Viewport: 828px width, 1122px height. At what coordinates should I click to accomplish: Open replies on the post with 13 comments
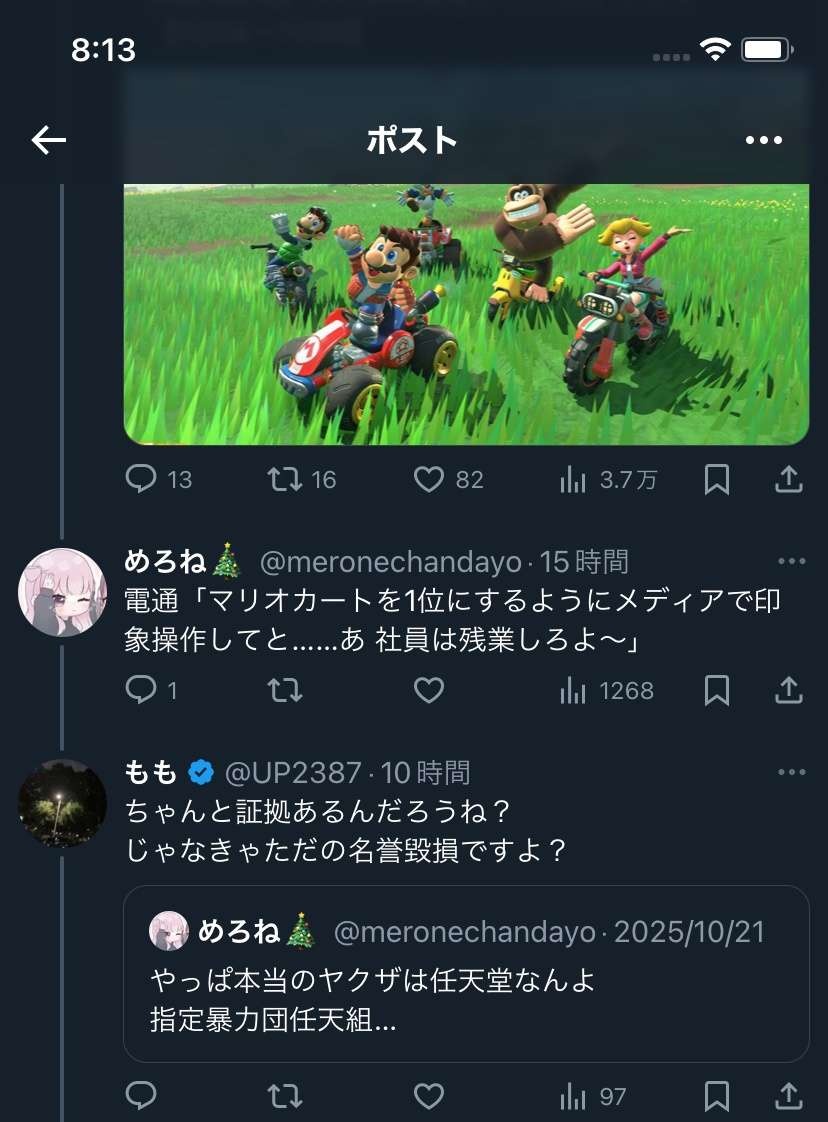159,479
